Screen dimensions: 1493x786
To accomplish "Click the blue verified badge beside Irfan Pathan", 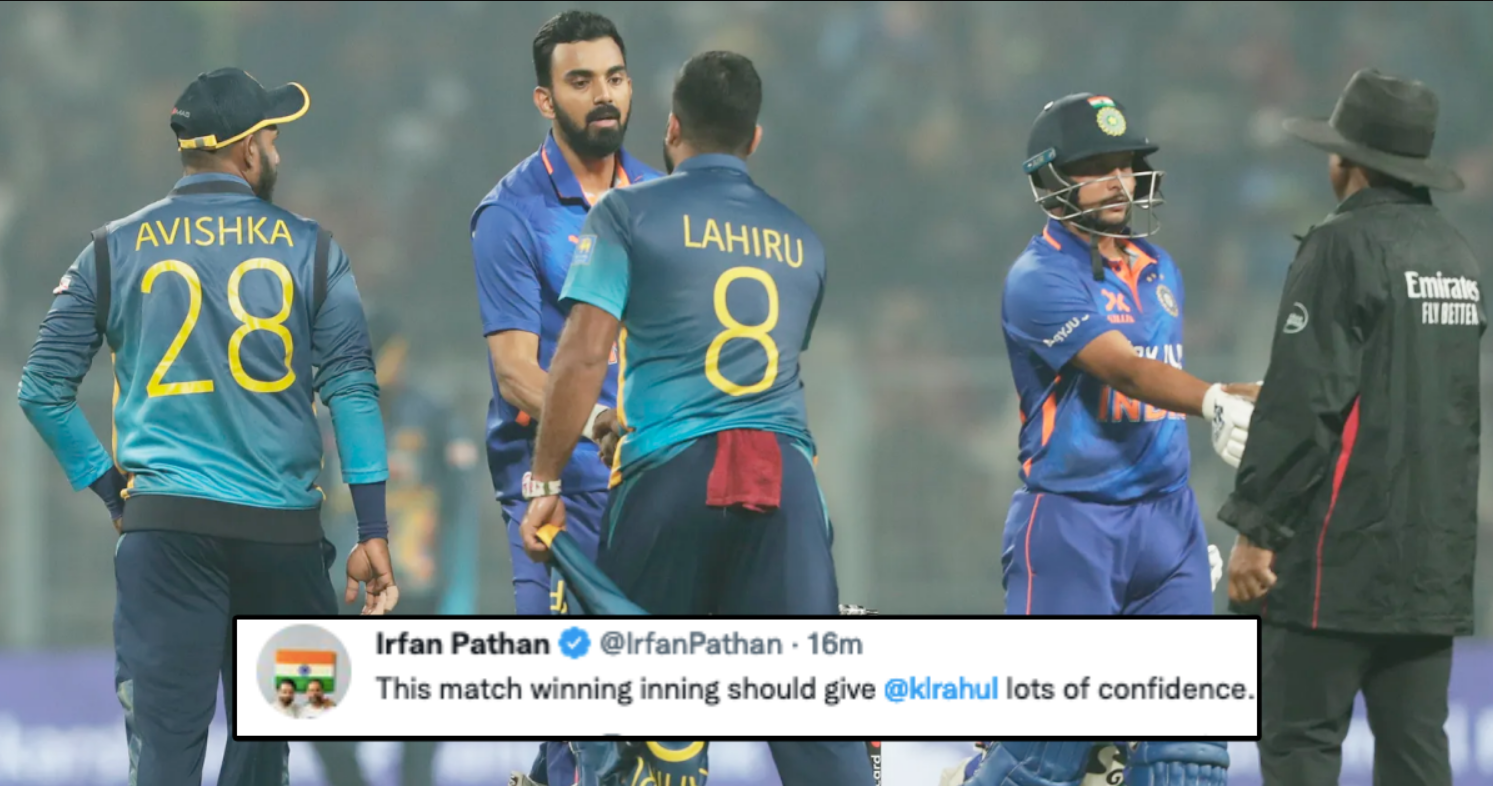I will (x=574, y=644).
